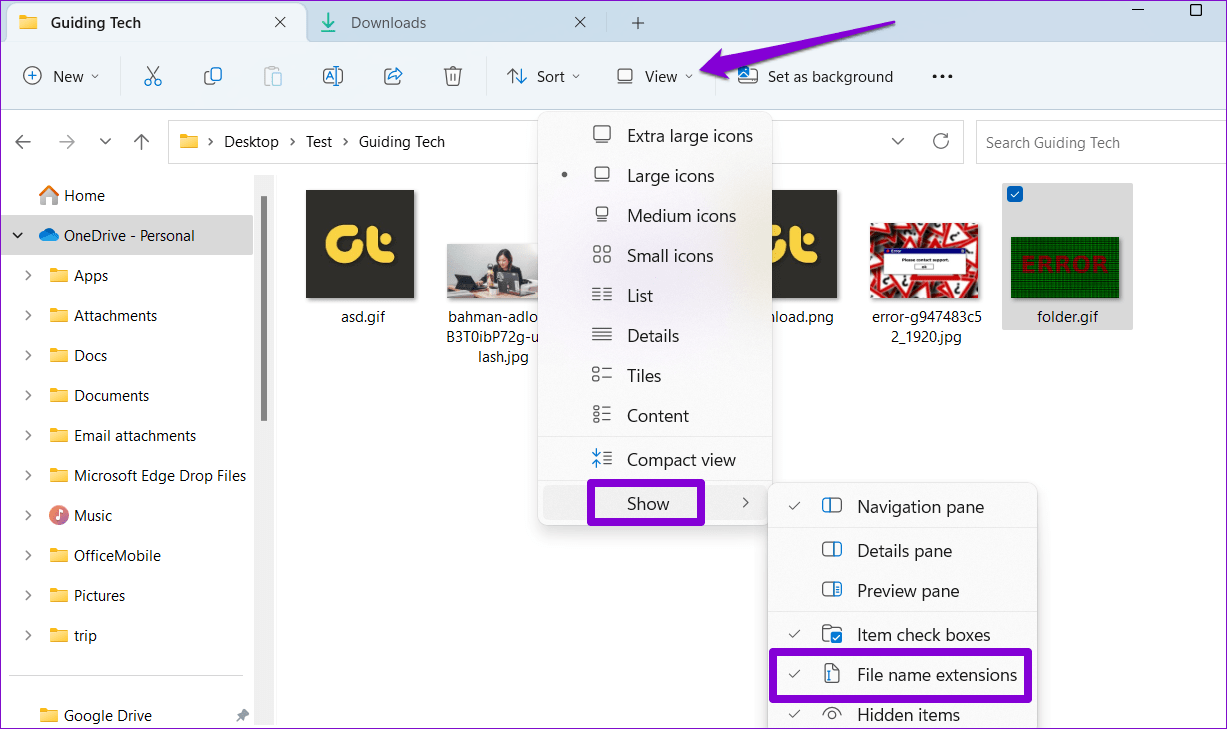Collapse the OneDrive - Personal section
Viewport: 1227px width, 729px height.
coord(17,234)
